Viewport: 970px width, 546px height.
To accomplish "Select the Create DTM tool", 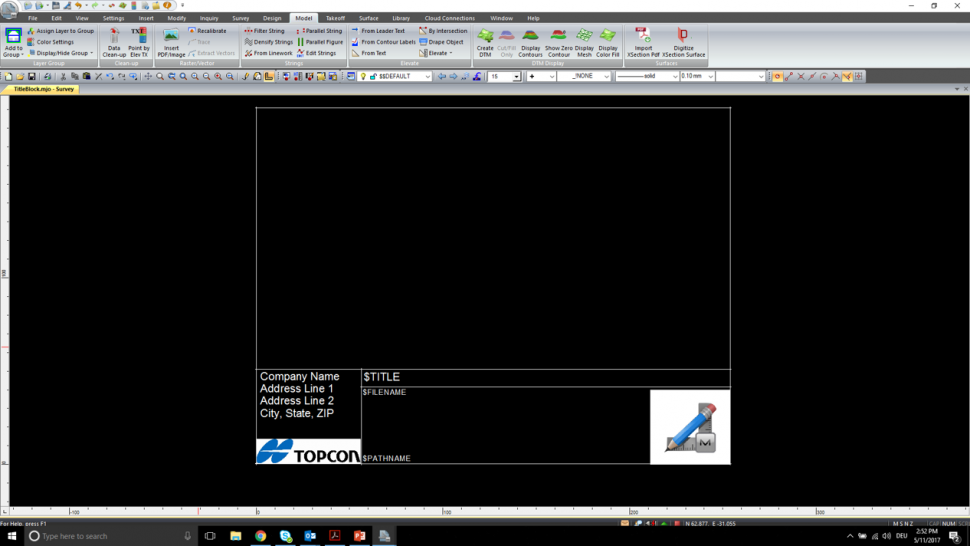I will (485, 41).
